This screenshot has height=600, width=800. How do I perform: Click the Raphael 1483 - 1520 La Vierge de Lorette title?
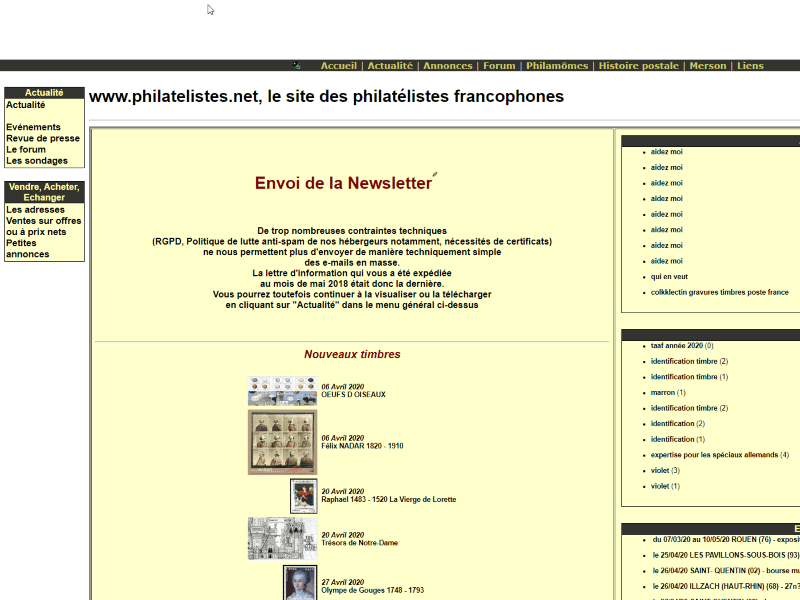coord(389,499)
